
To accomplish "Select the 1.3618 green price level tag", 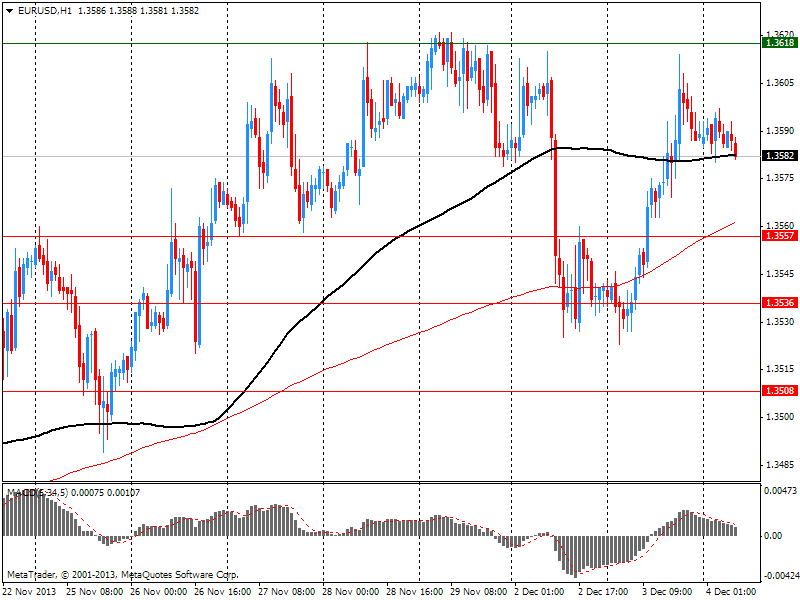I will pos(779,42).
